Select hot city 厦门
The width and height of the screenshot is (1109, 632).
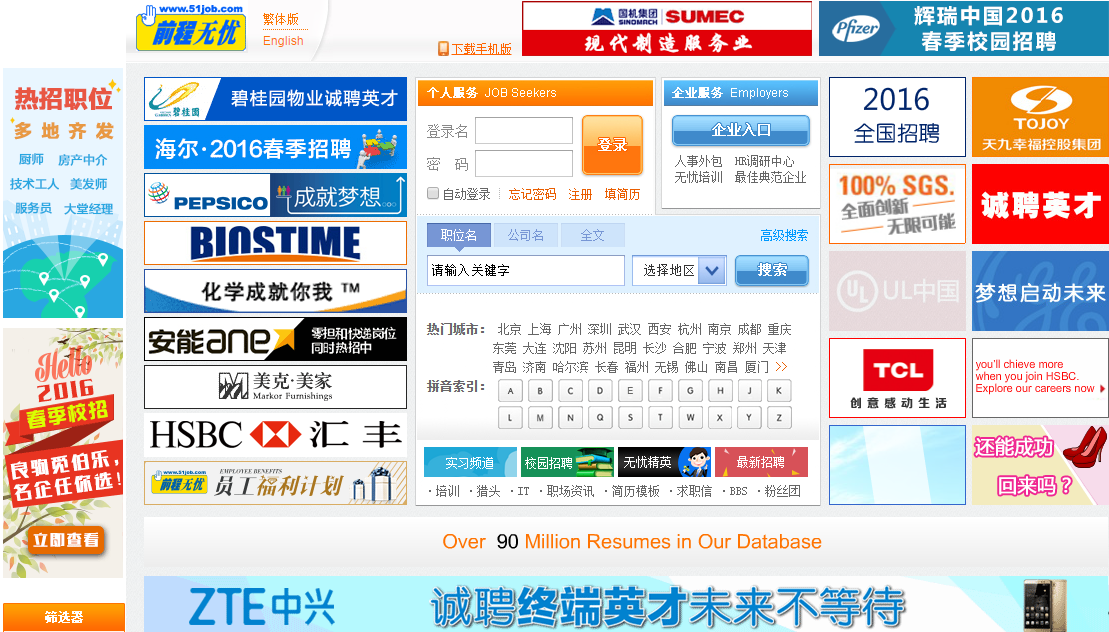(x=756, y=367)
